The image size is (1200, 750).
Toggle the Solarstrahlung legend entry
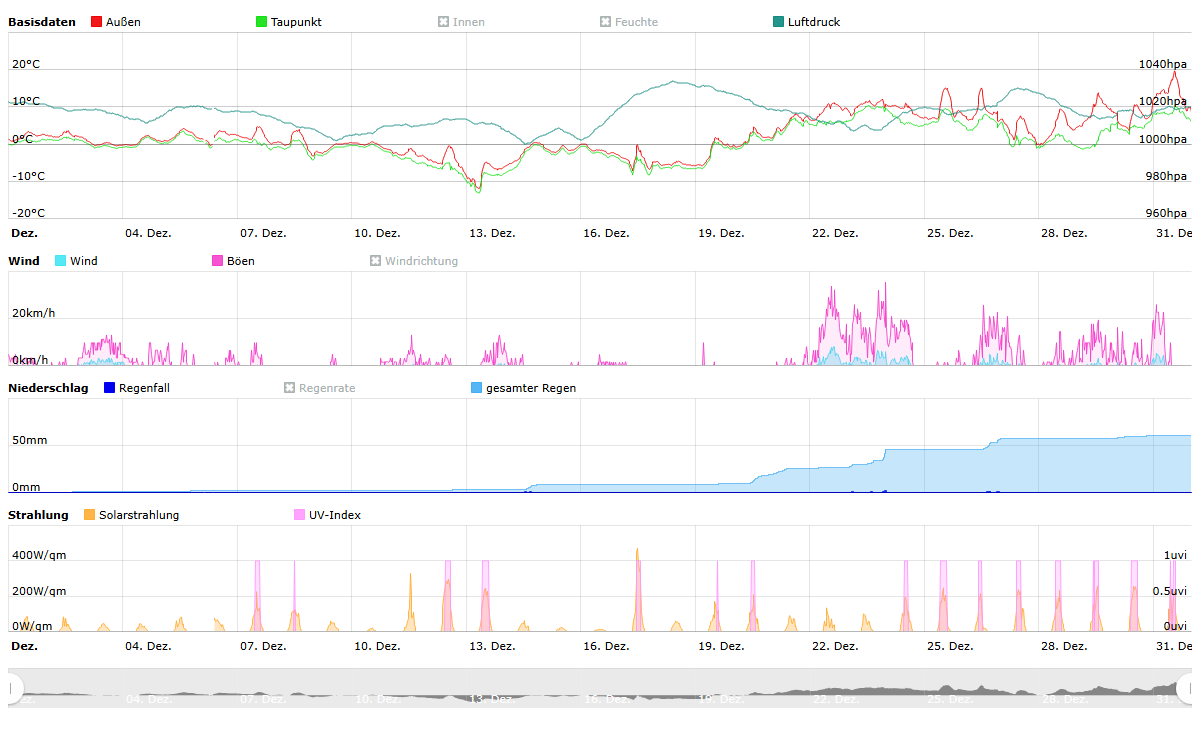(138, 515)
